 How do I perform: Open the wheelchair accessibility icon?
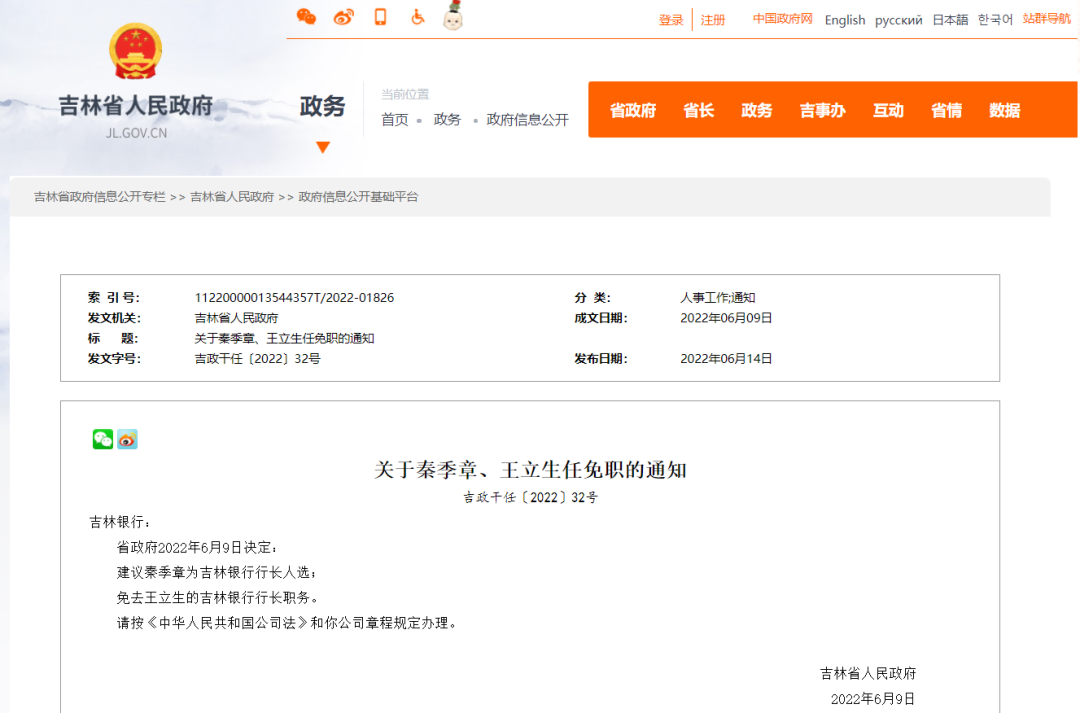(x=418, y=17)
